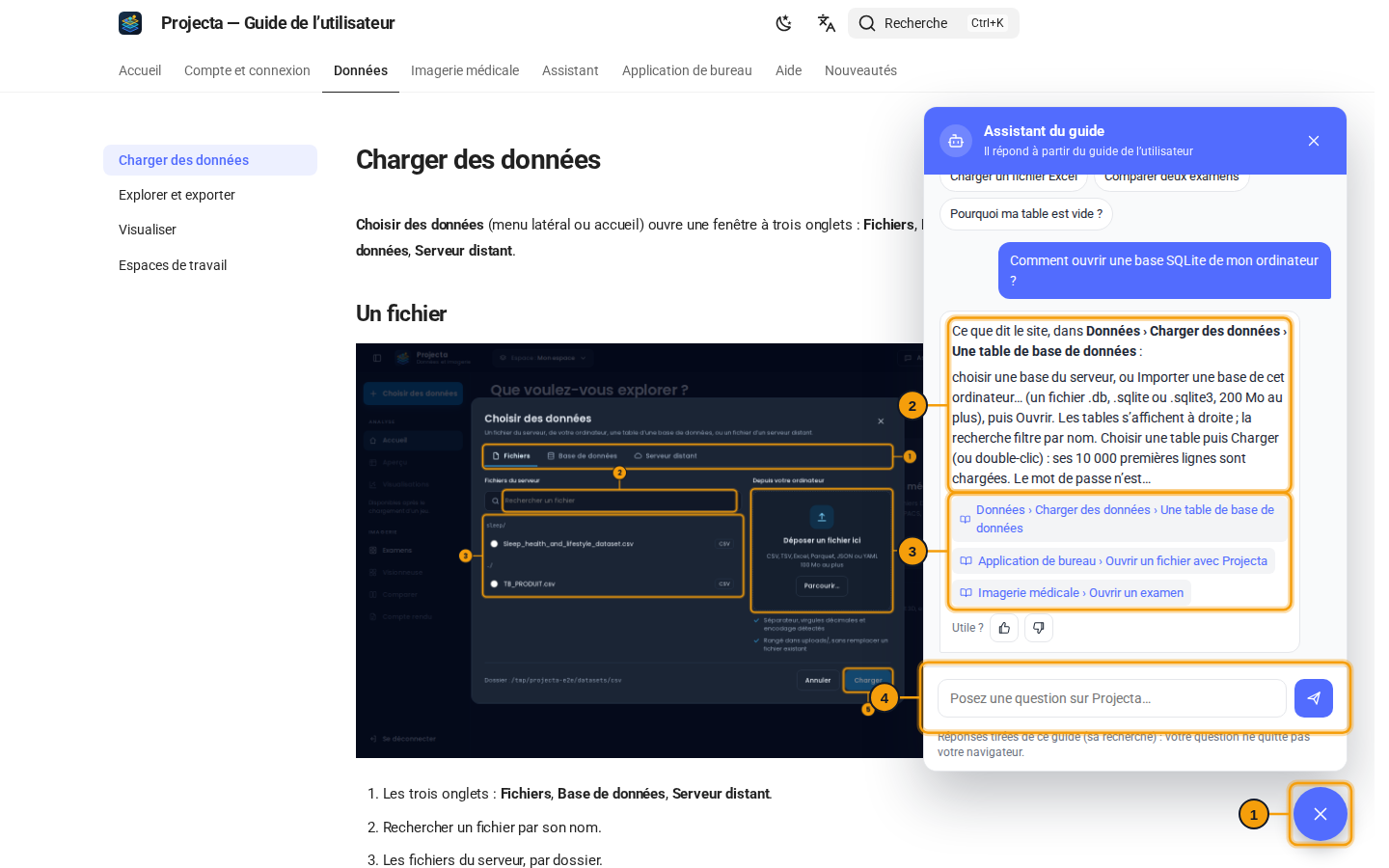Send the question with the paper plane button
This screenshot has width=1389, height=868.
[1314, 698]
